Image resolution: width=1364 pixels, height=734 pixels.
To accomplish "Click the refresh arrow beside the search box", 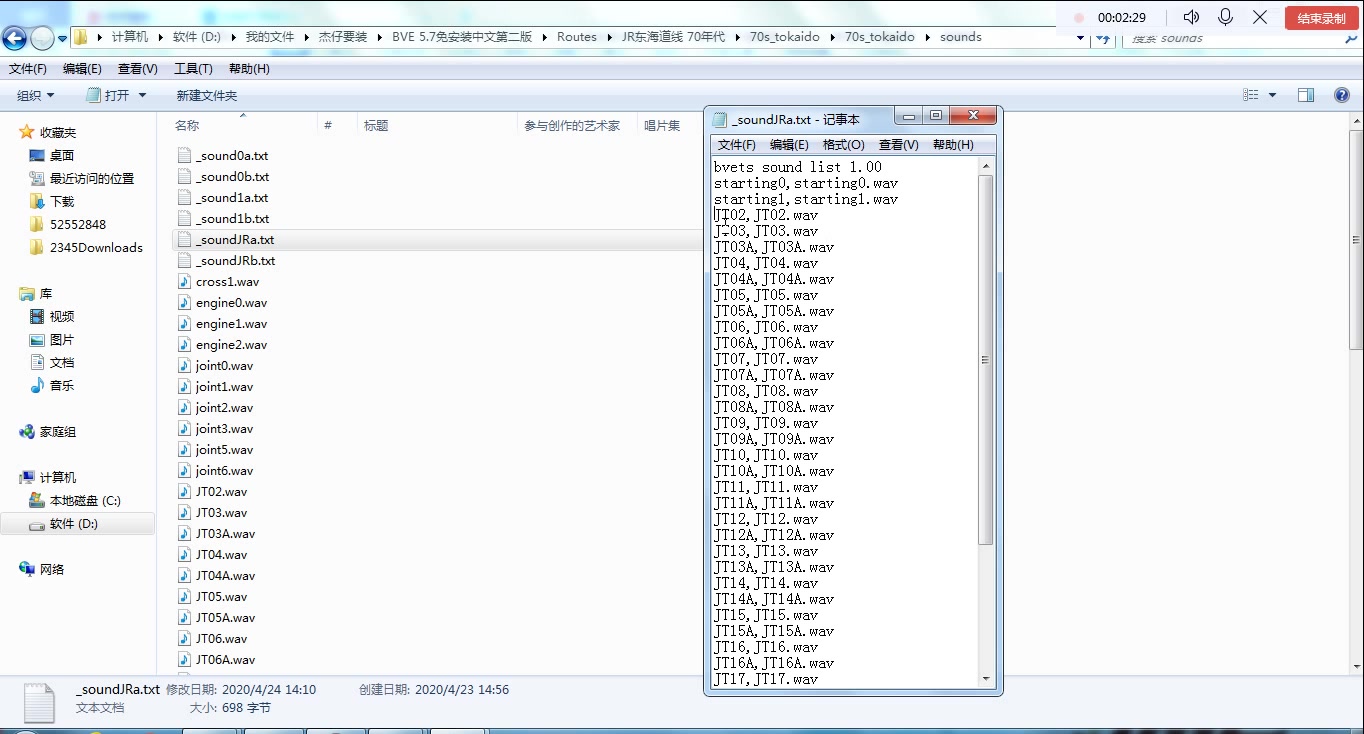I will (1103, 37).
